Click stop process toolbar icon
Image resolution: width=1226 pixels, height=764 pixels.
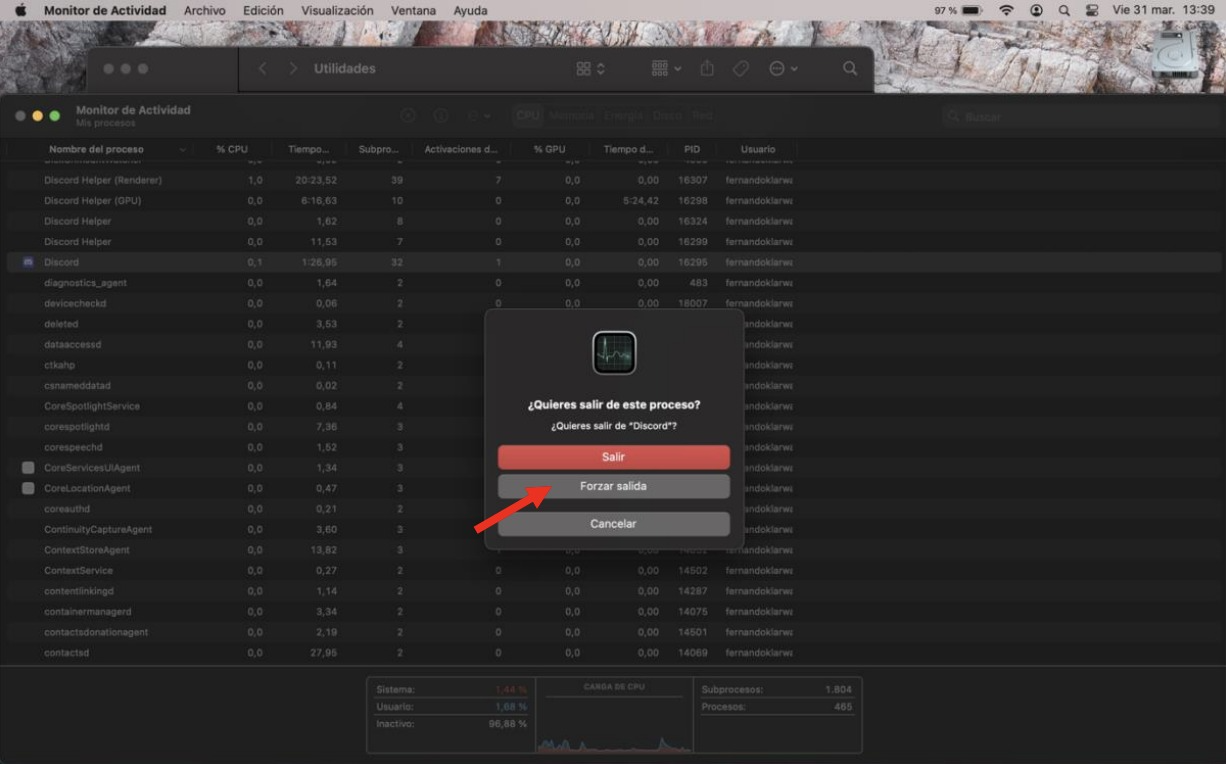[408, 116]
